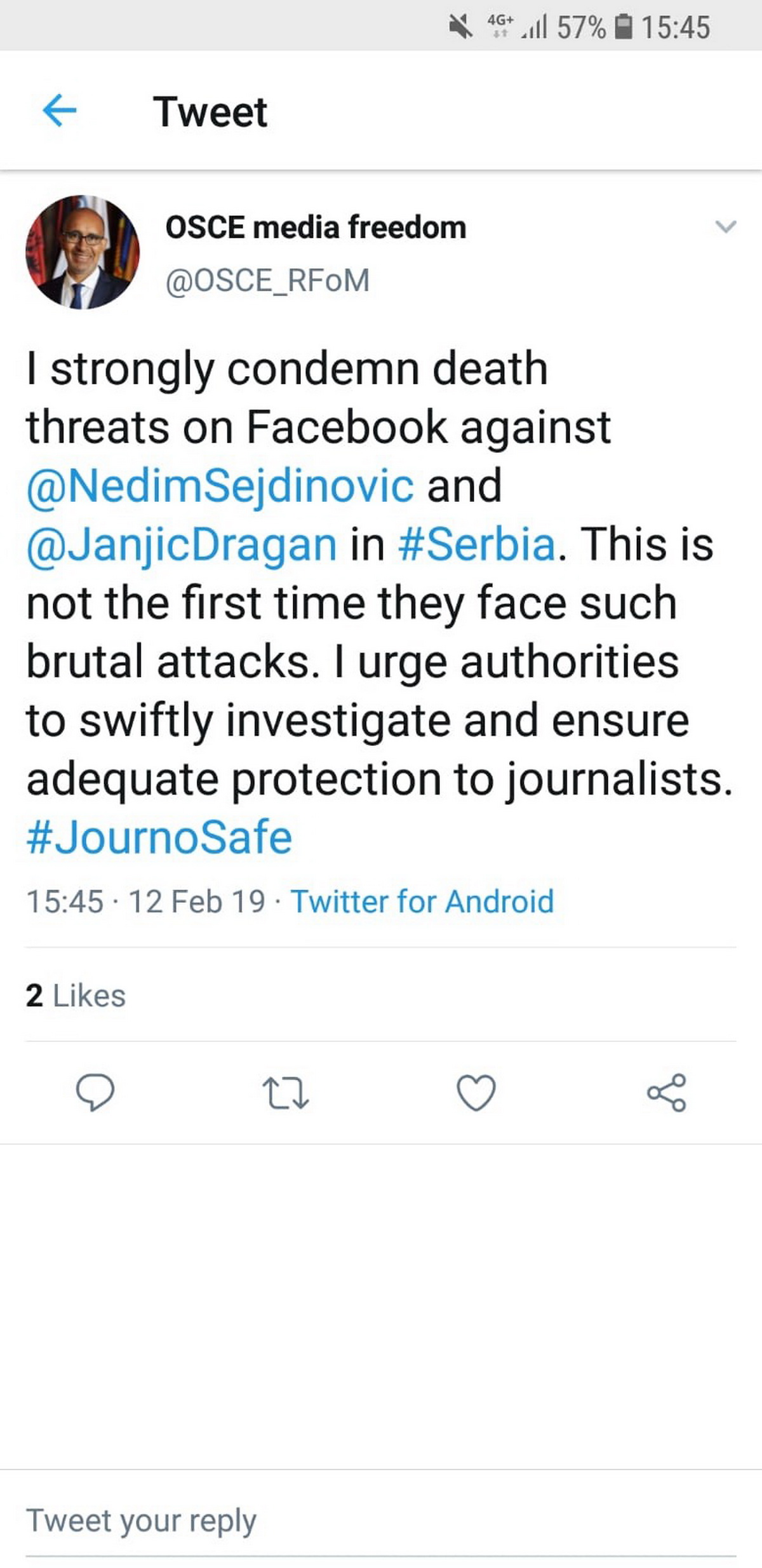Open the @JanjicDragan mention
Screen dimensions: 762x1568
182,544
